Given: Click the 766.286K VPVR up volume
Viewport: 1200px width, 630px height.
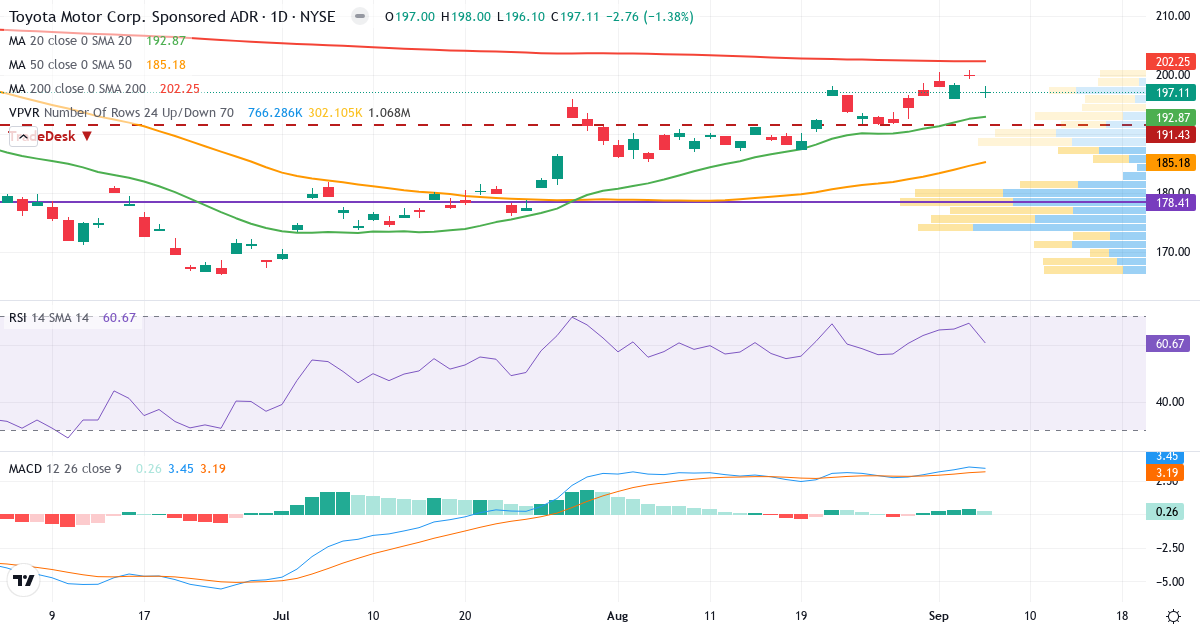Looking at the screenshot, I should click(x=273, y=113).
